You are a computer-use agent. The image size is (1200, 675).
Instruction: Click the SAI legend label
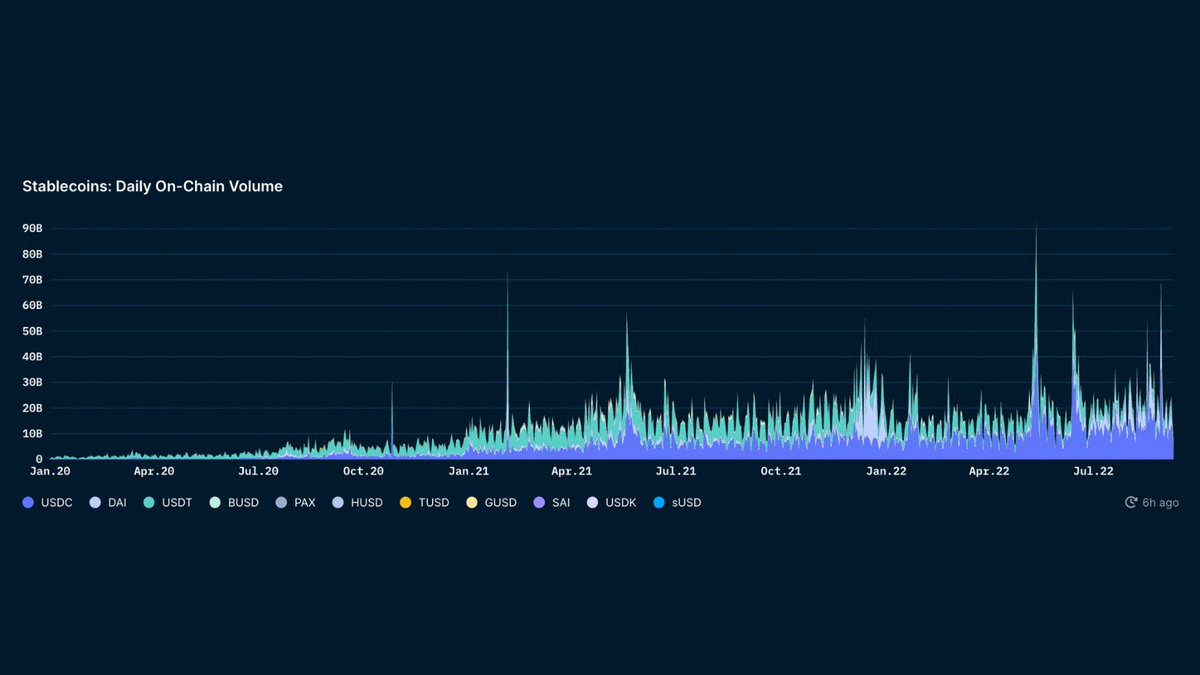[560, 502]
